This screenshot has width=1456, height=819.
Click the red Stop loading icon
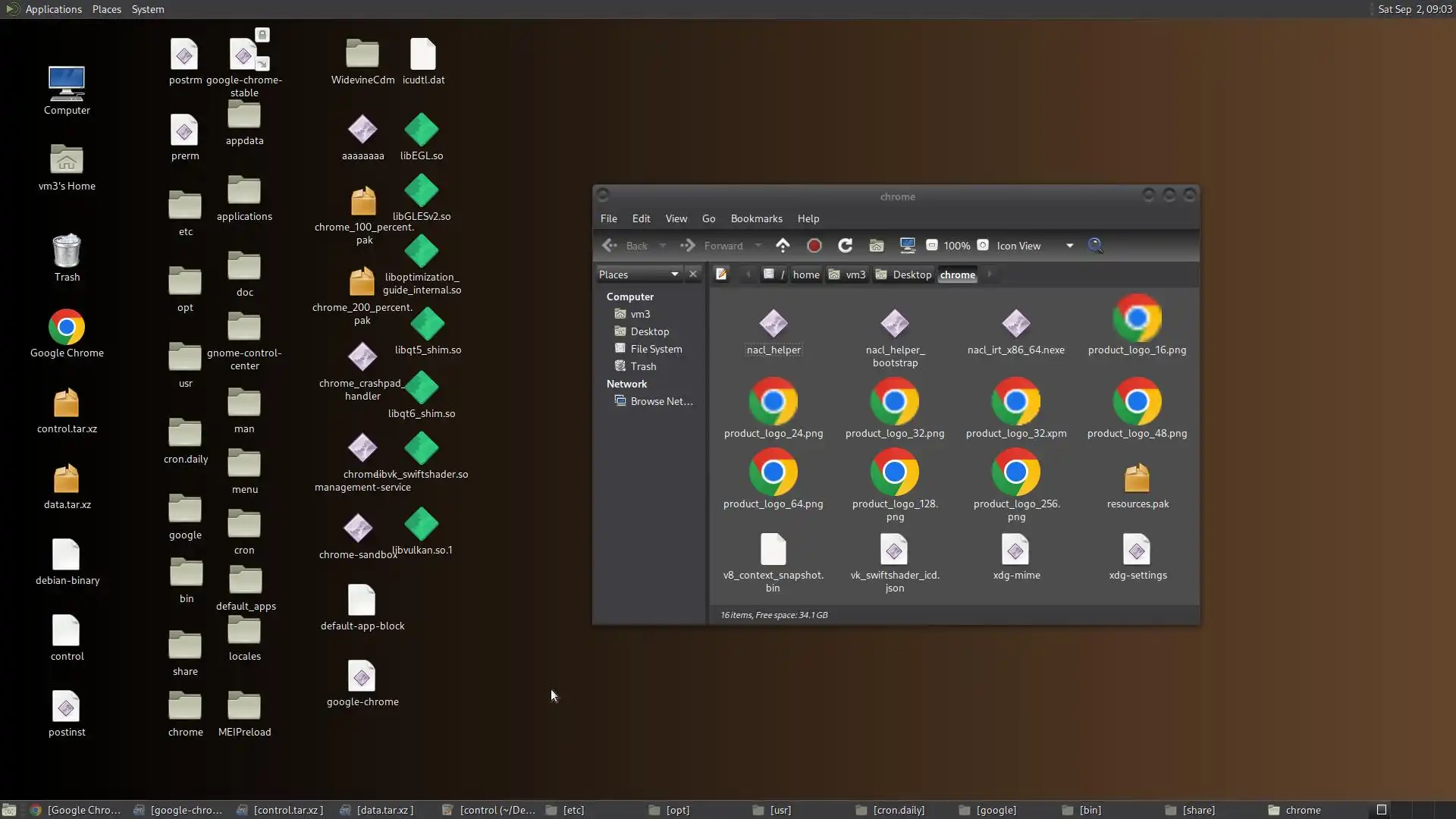(814, 245)
